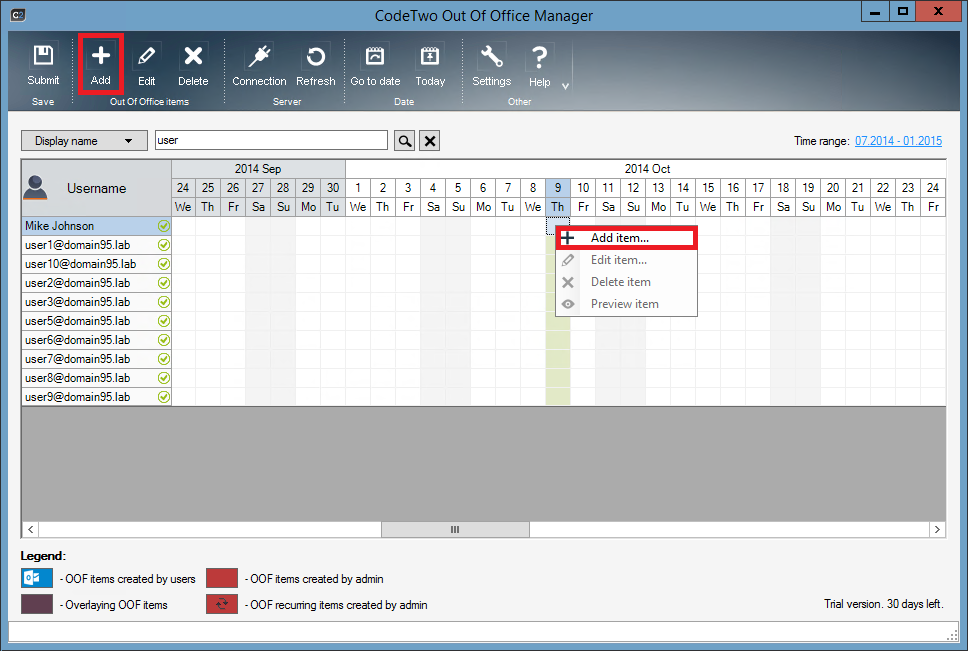Click the Trial version 30 days left text

[x=883, y=604]
